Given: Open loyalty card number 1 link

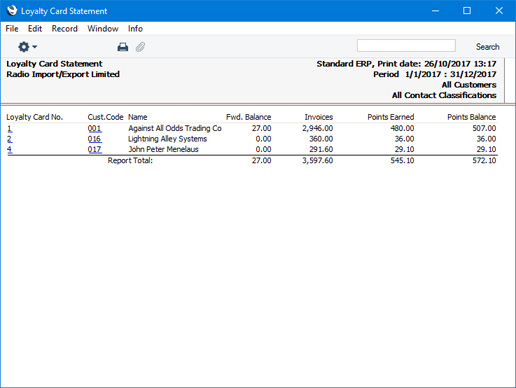Looking at the screenshot, I should (10, 128).
